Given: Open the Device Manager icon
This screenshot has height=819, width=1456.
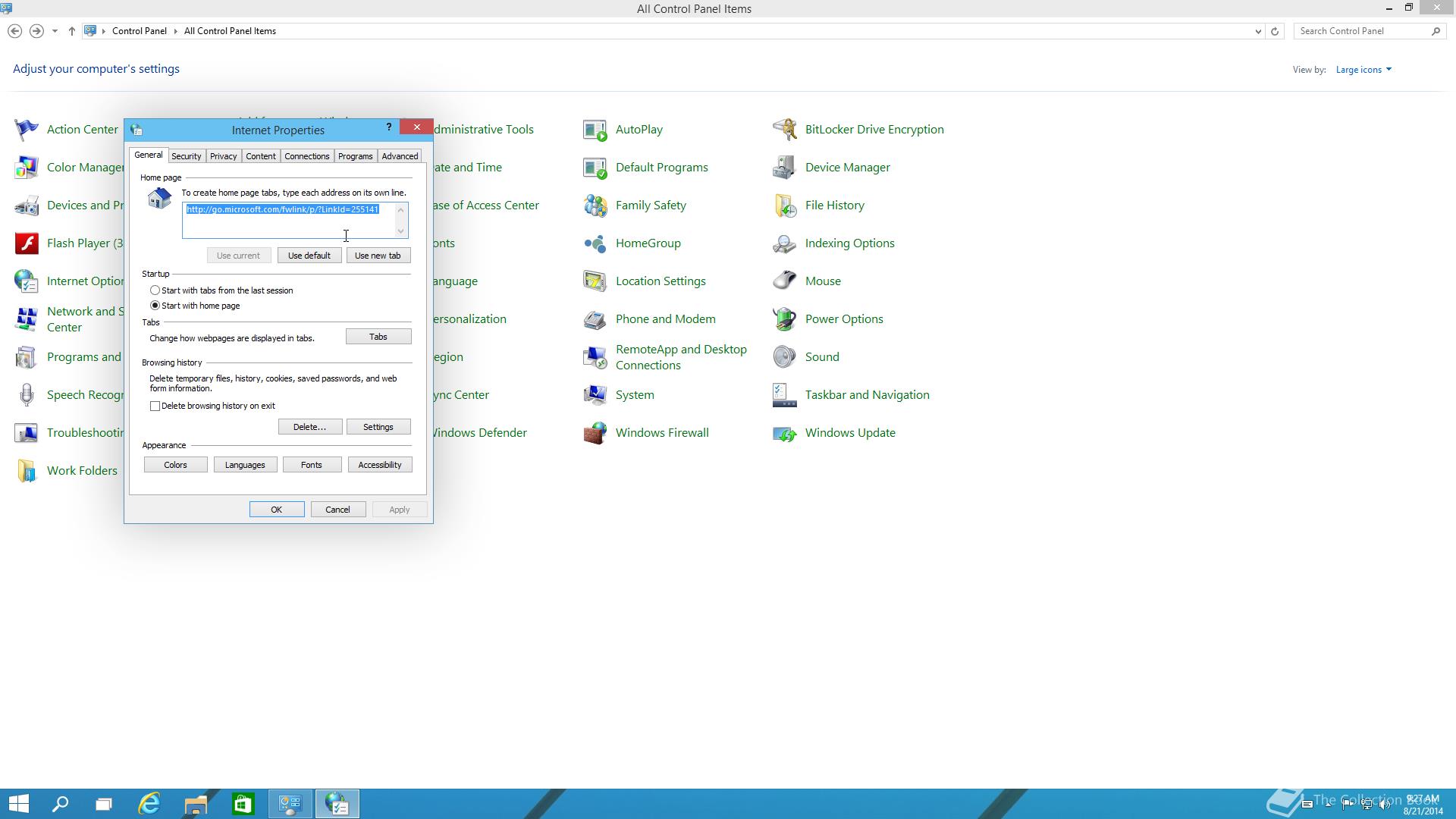Looking at the screenshot, I should point(785,168).
